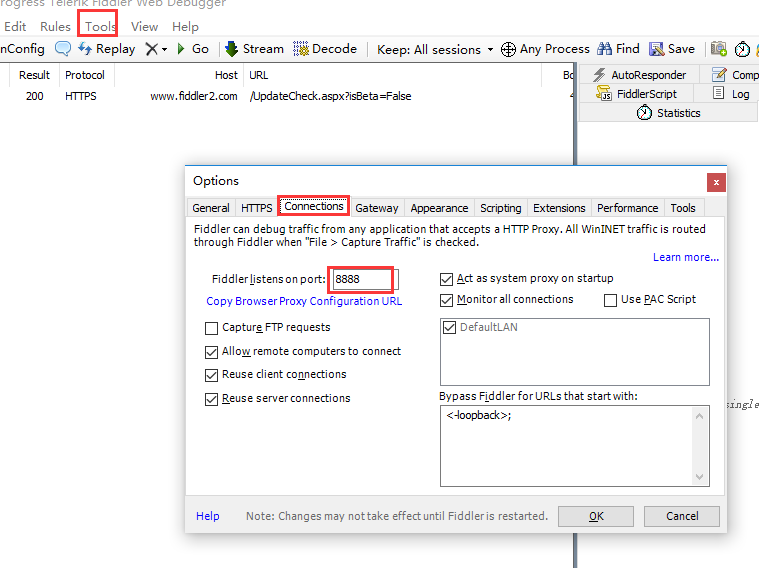
Task: Click the Host column header
Action: [179, 75]
